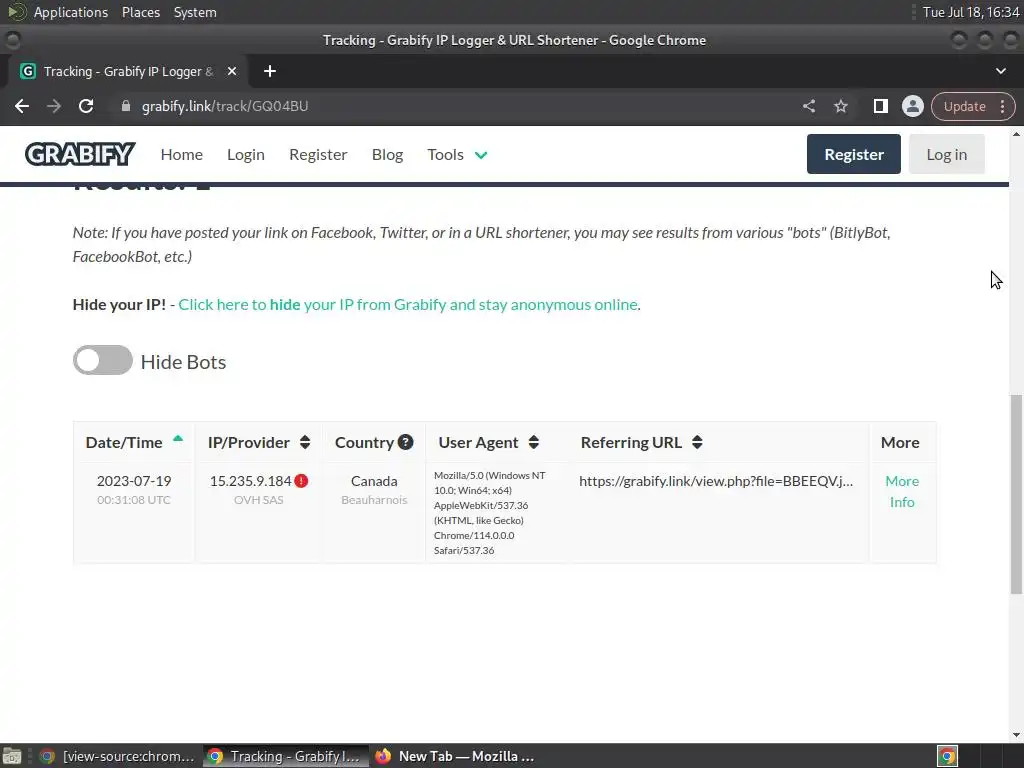Sort table by Date/Time
The image size is (1024, 768).
[x=134, y=442]
